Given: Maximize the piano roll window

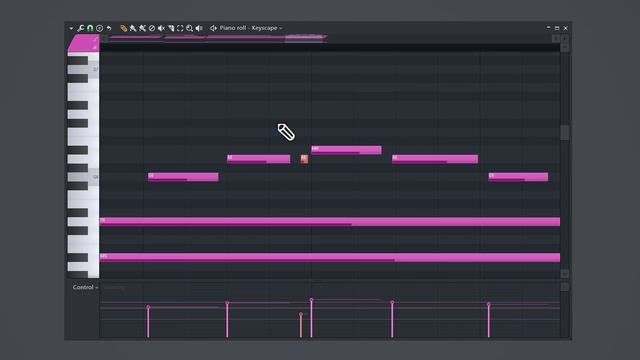Looking at the screenshot, I should click(557, 28).
